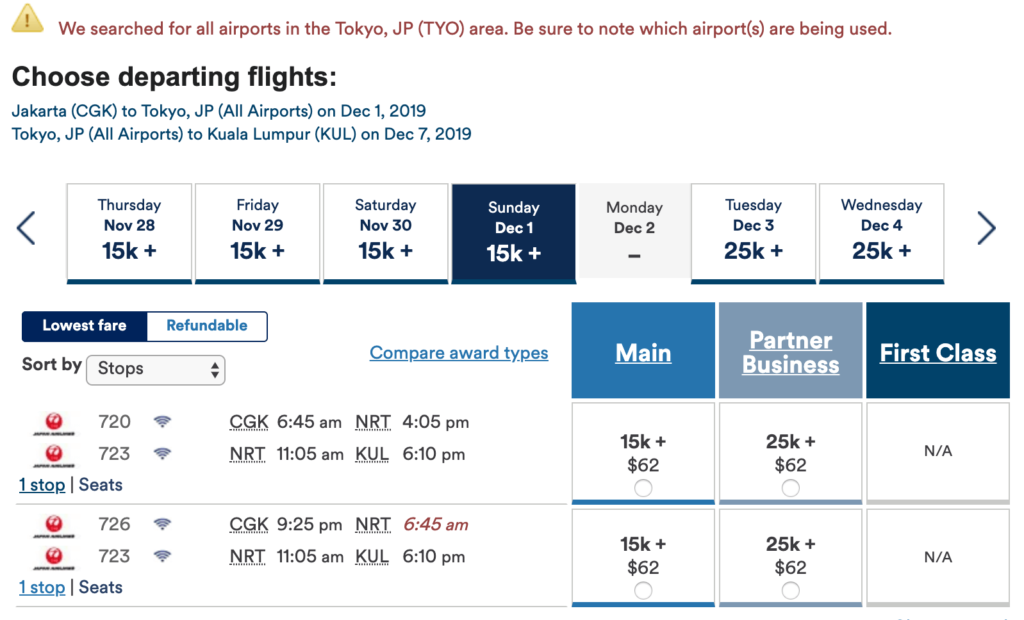1024x620 pixels.
Task: Click the warning triangle icon above the airport notice
Action: pos(27,21)
